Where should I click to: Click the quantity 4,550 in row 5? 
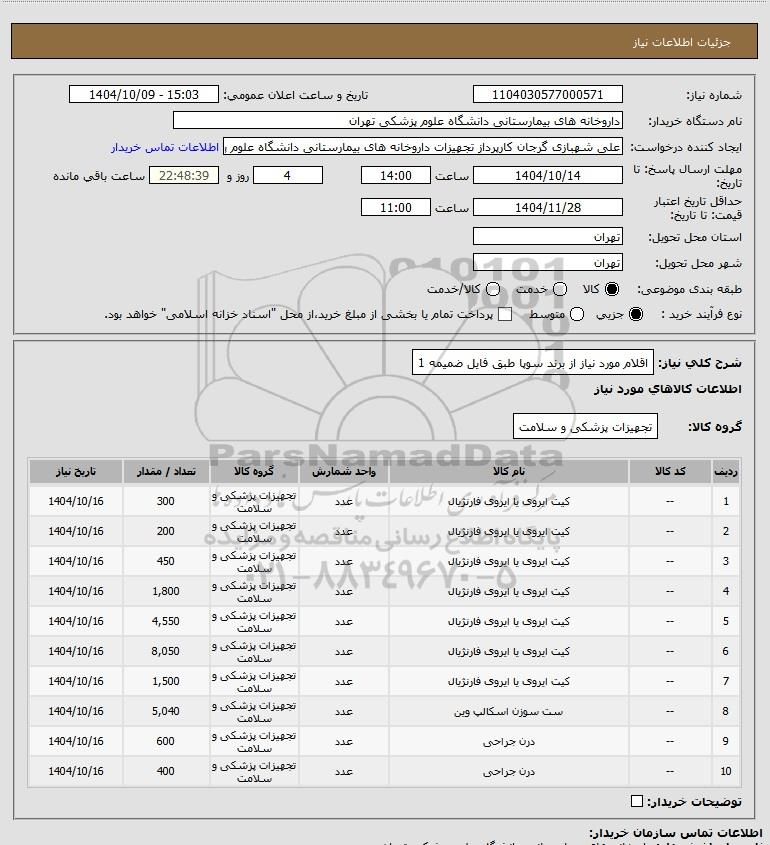click(x=165, y=621)
